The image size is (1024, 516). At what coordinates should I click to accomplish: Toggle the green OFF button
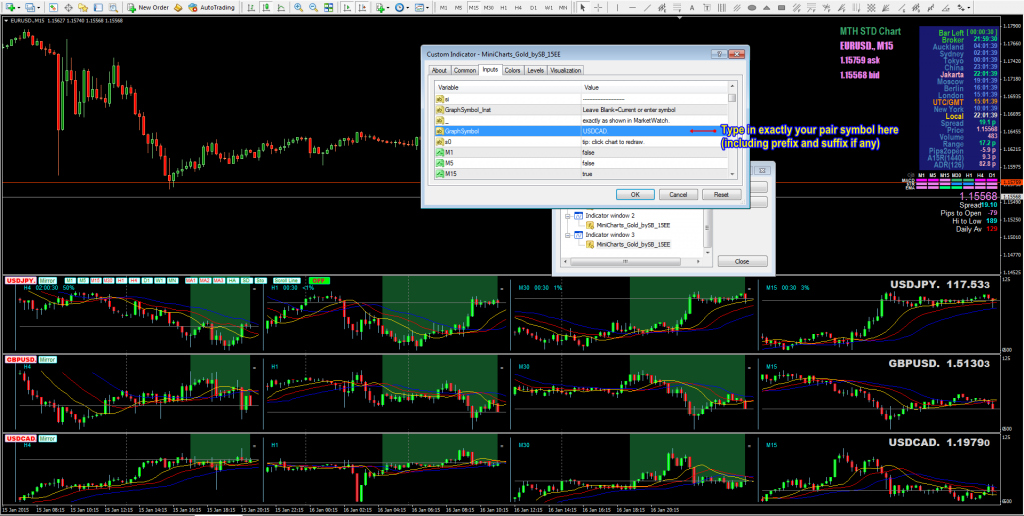pos(319,280)
